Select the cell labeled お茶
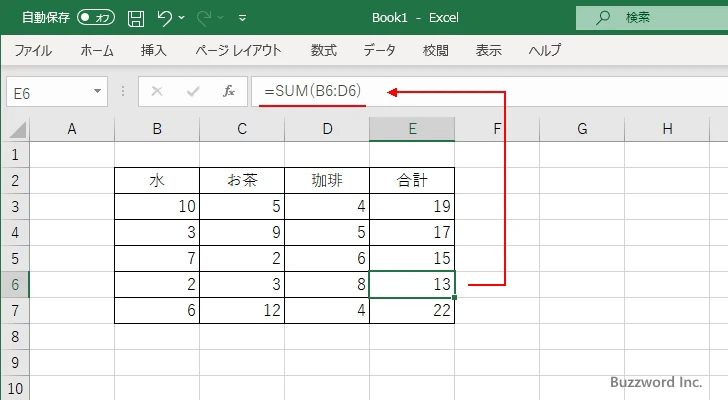Screen dimensions: 728x400 [242, 181]
